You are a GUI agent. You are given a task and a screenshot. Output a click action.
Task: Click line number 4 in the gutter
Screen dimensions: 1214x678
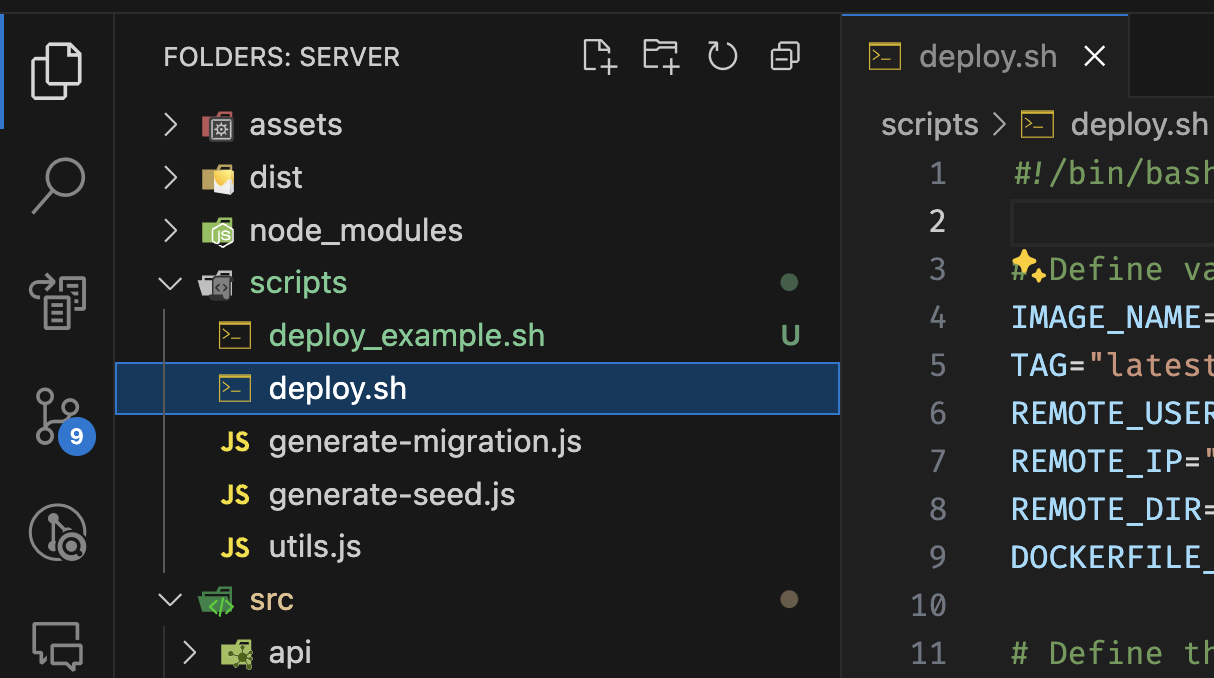[937, 317]
